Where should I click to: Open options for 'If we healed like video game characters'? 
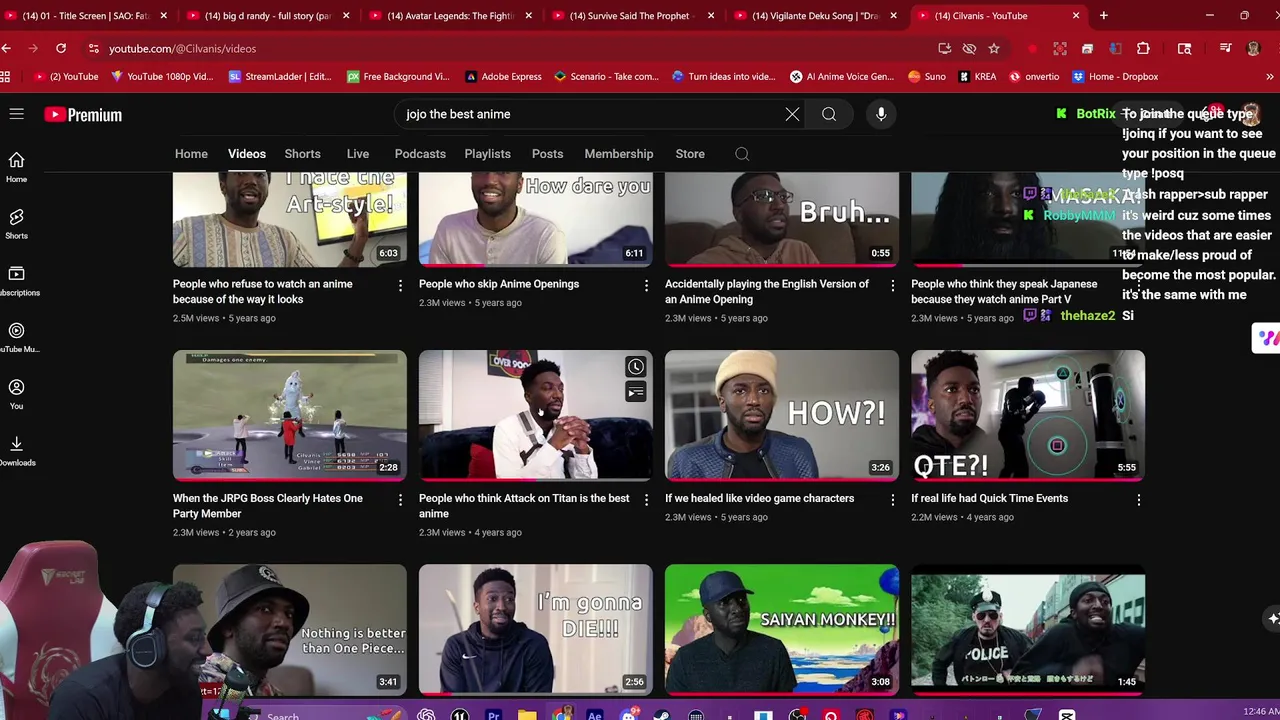point(893,500)
